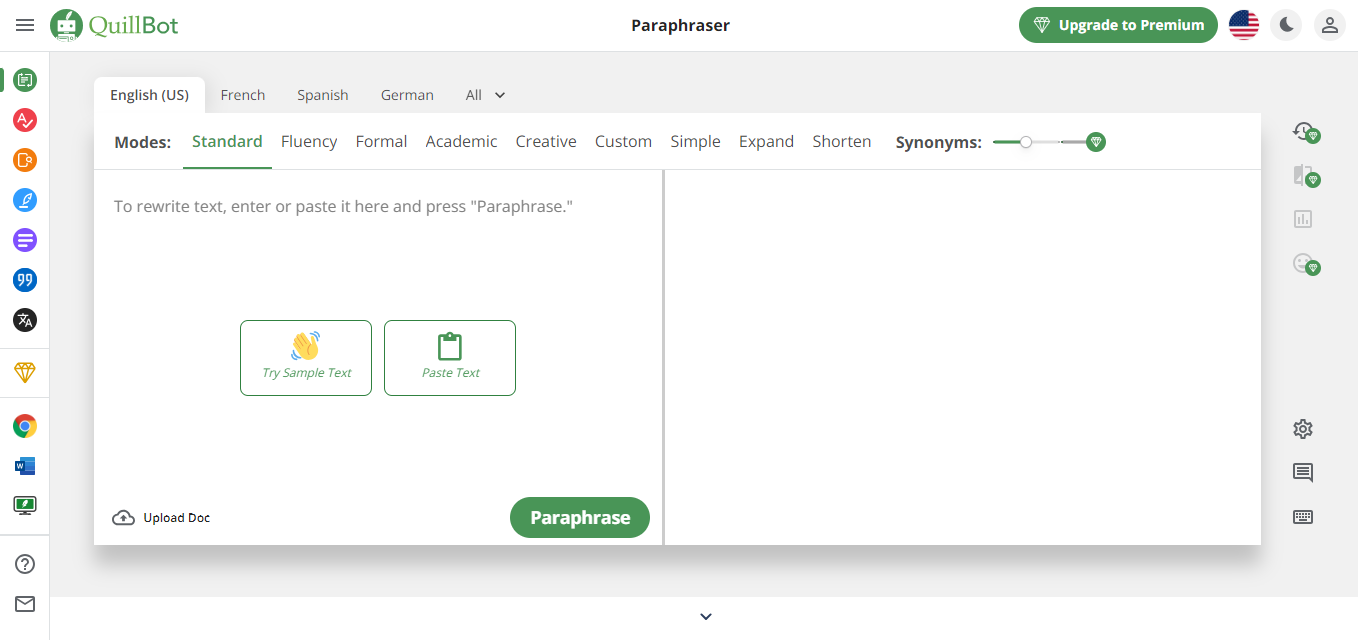Click the Chrome extension icon
Screen dimensions: 1358x640
[25, 427]
